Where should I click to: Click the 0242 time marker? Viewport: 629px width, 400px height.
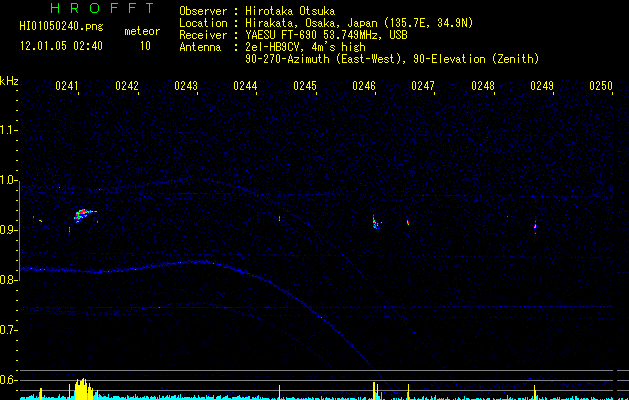(x=126, y=86)
